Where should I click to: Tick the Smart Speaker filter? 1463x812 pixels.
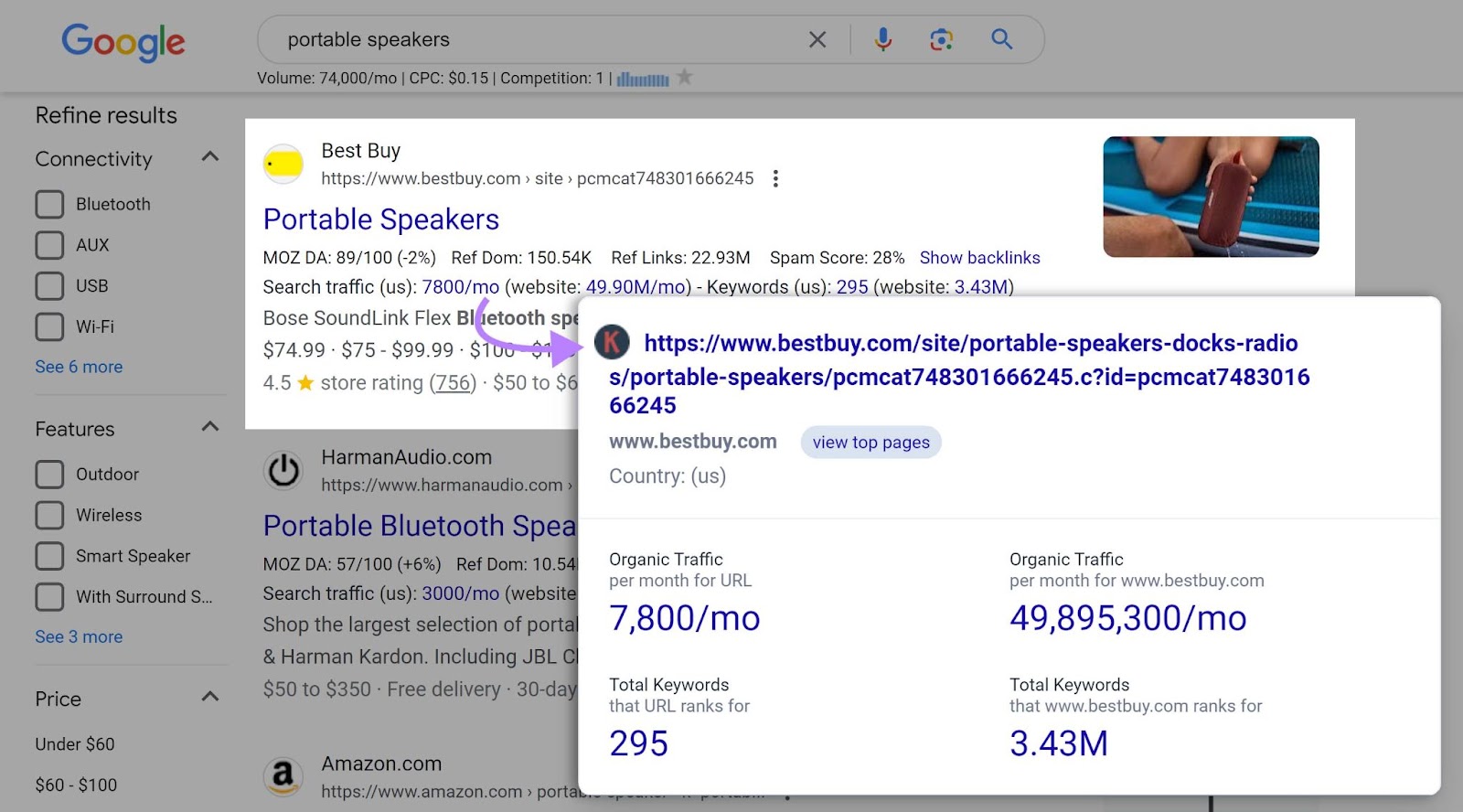[x=49, y=556]
